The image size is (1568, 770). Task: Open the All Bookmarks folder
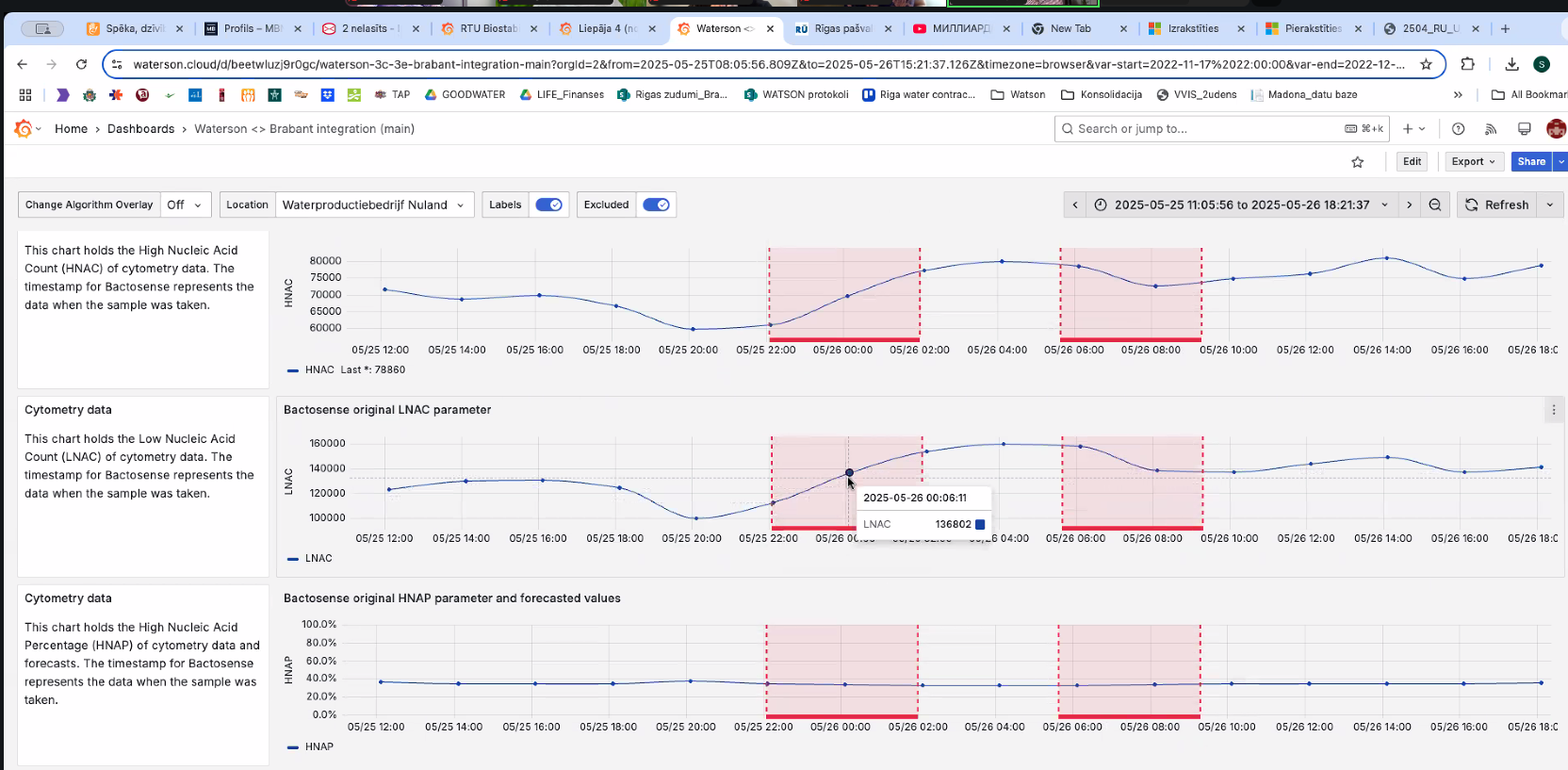click(1529, 94)
